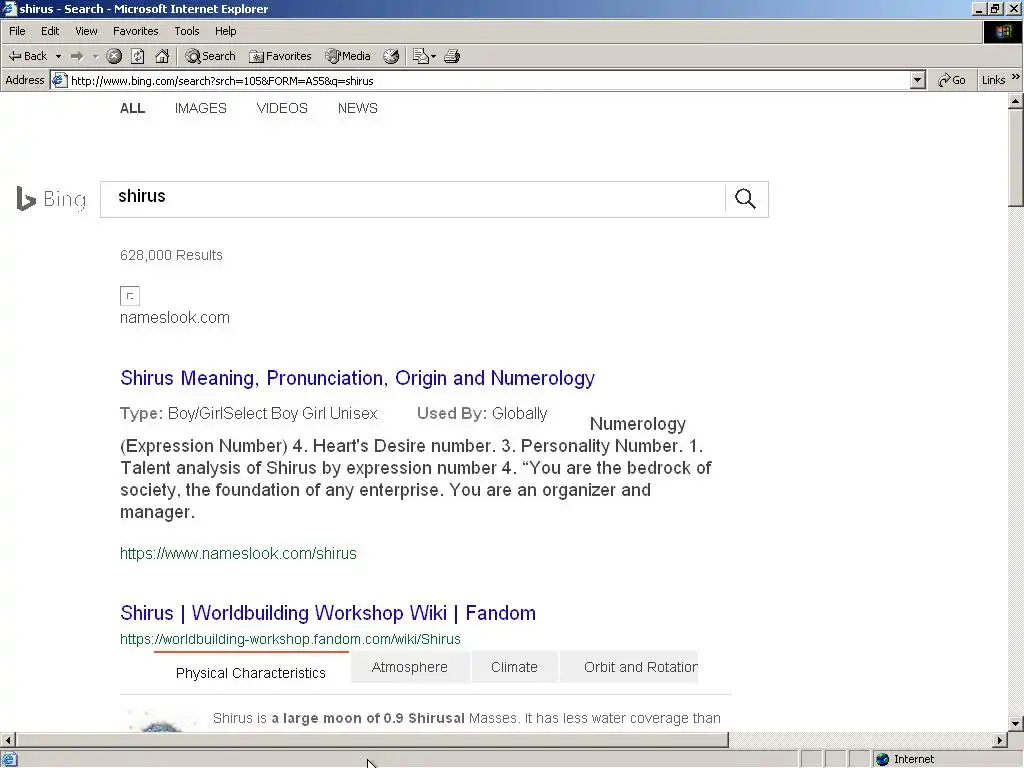Open the Favorites toolbar pane

280,56
